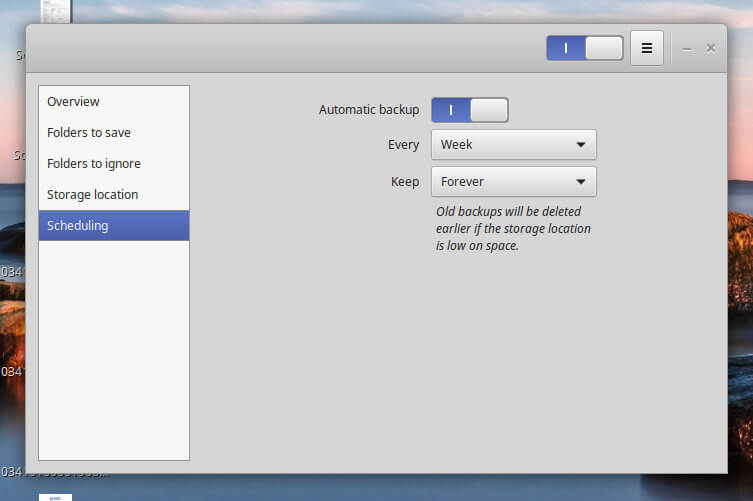Toggle the header bar backup switch
This screenshot has height=501, width=753.
tap(584, 48)
